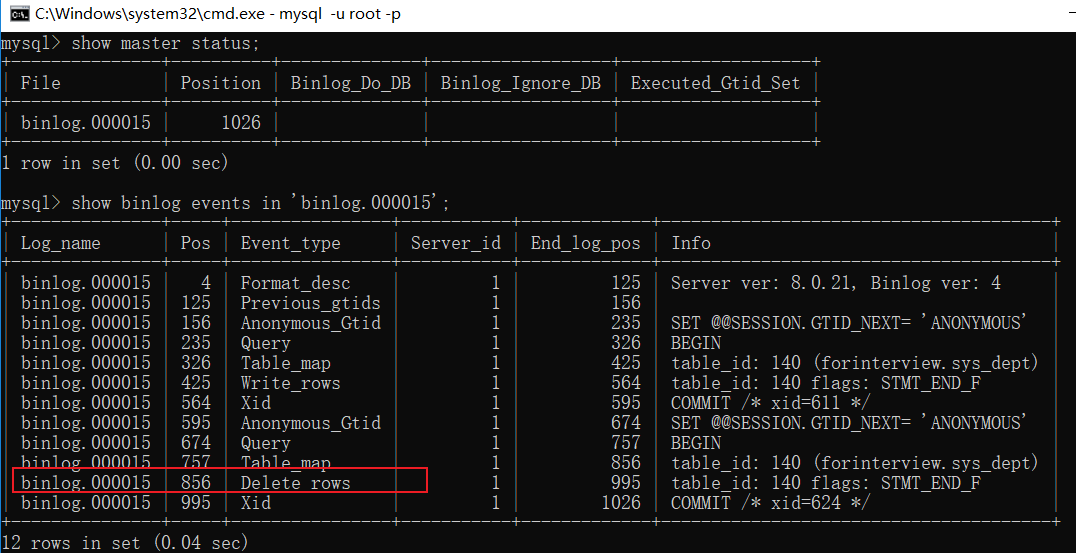Select the window title 'cmd.exe - mysql -u root -p'
The image size is (1076, 553).
pyautogui.click(x=217, y=14)
